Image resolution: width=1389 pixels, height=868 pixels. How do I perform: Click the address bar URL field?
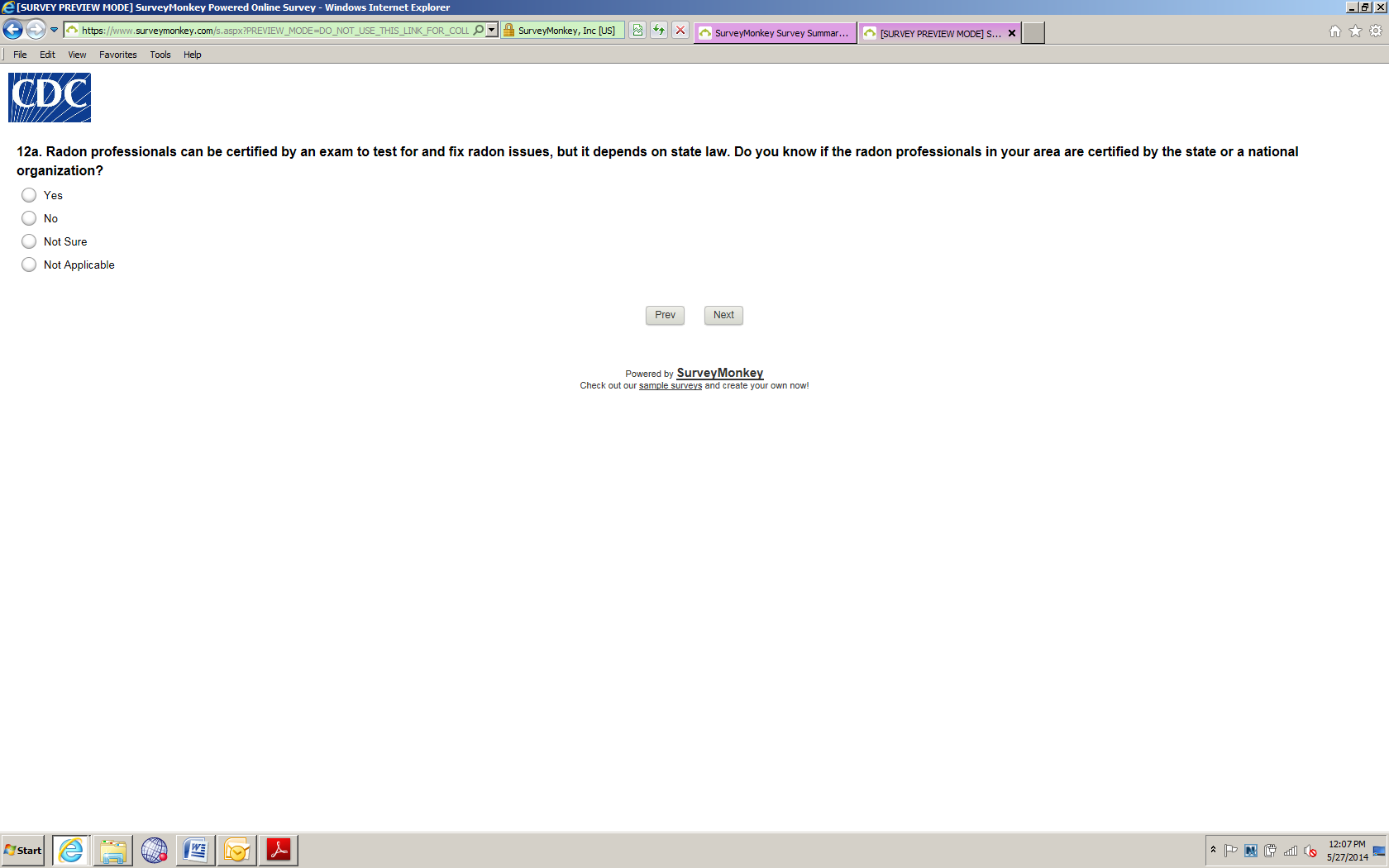click(275, 31)
